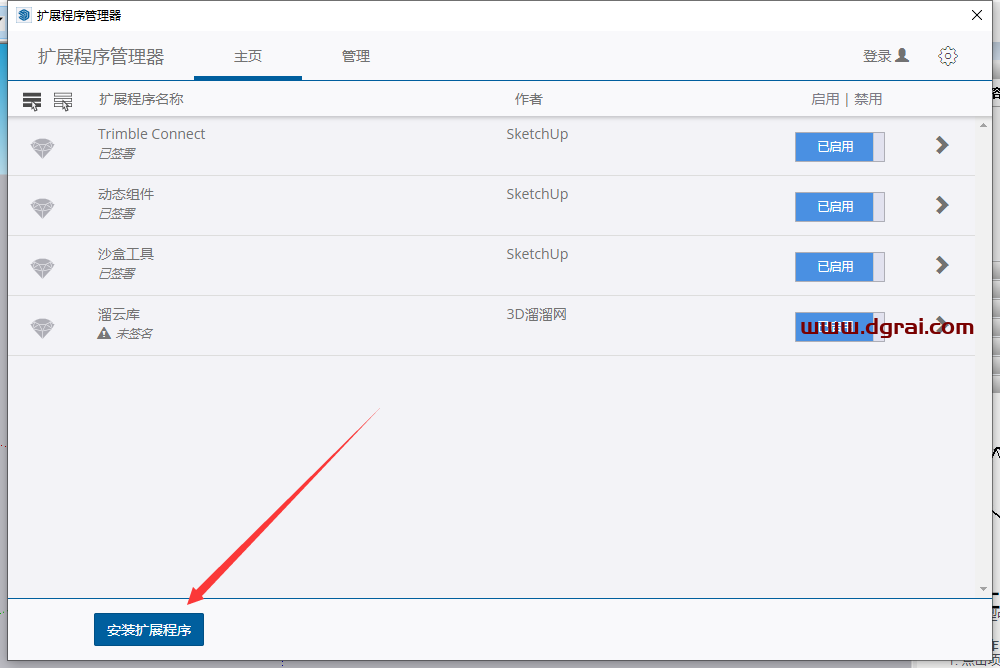Click the 沙盒工具 ruby gem icon
Image resolution: width=1000 pixels, height=668 pixels.
point(43,268)
